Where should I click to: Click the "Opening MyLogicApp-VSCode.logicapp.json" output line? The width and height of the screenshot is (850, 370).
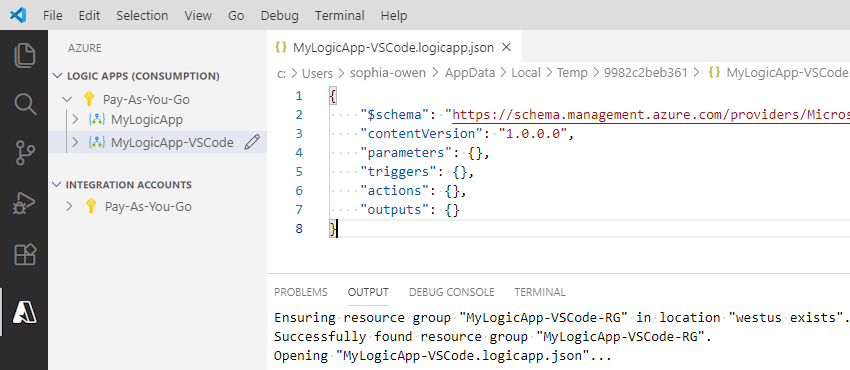[x=443, y=356]
